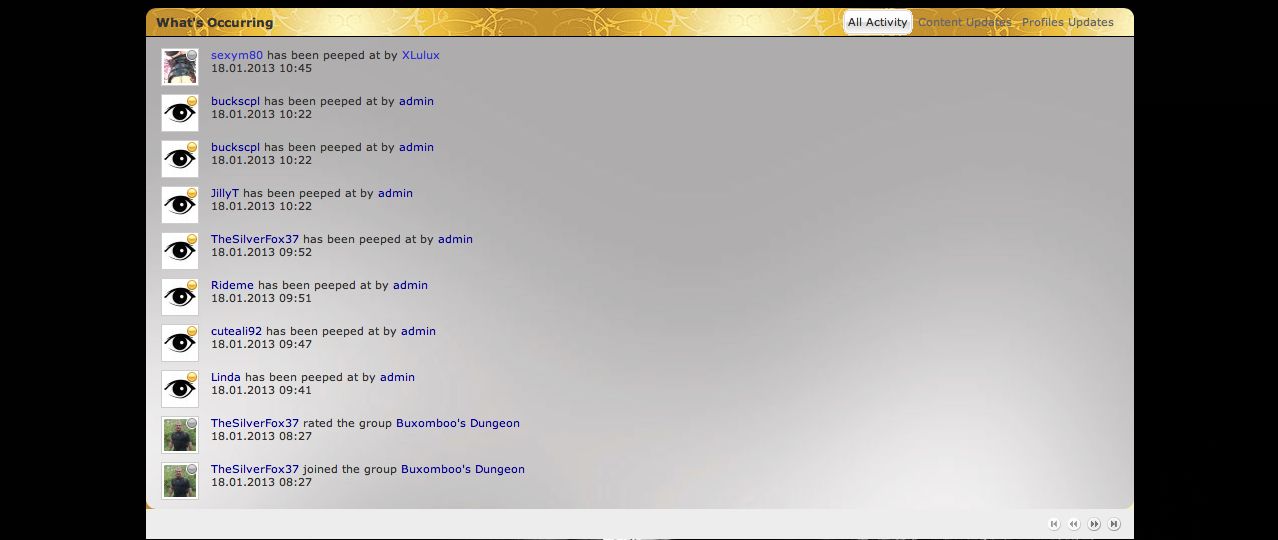Click TheSilverFox37 in the peeped-at entry

[x=255, y=239]
